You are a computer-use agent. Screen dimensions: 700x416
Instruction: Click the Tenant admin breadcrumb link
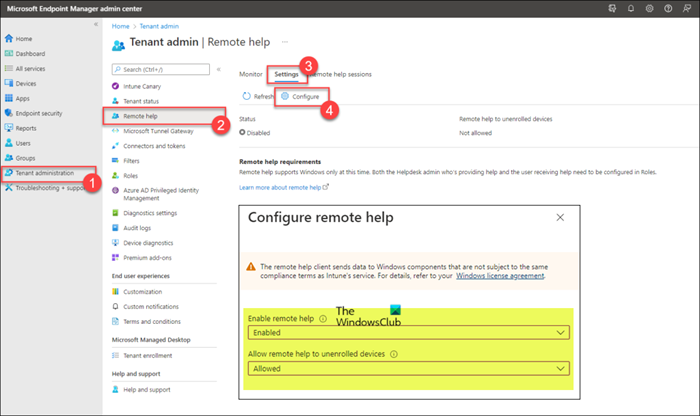coord(159,26)
